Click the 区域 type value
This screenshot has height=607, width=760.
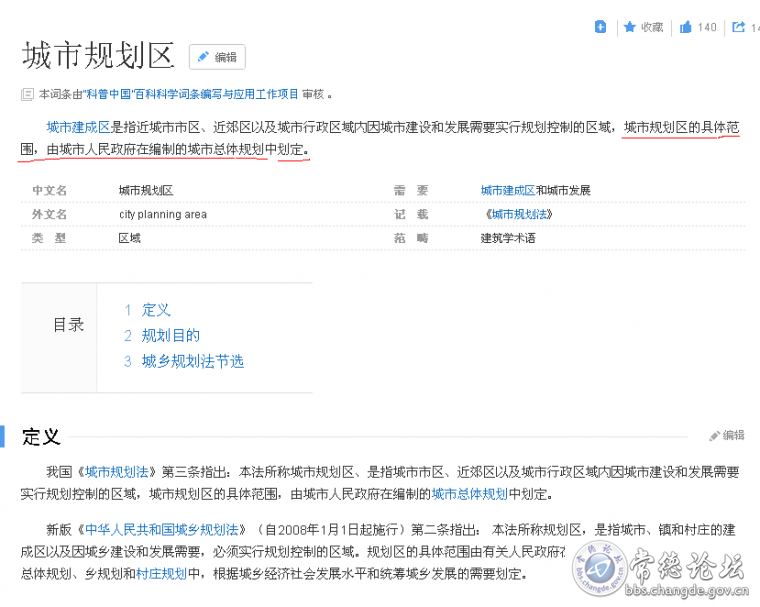point(129,238)
